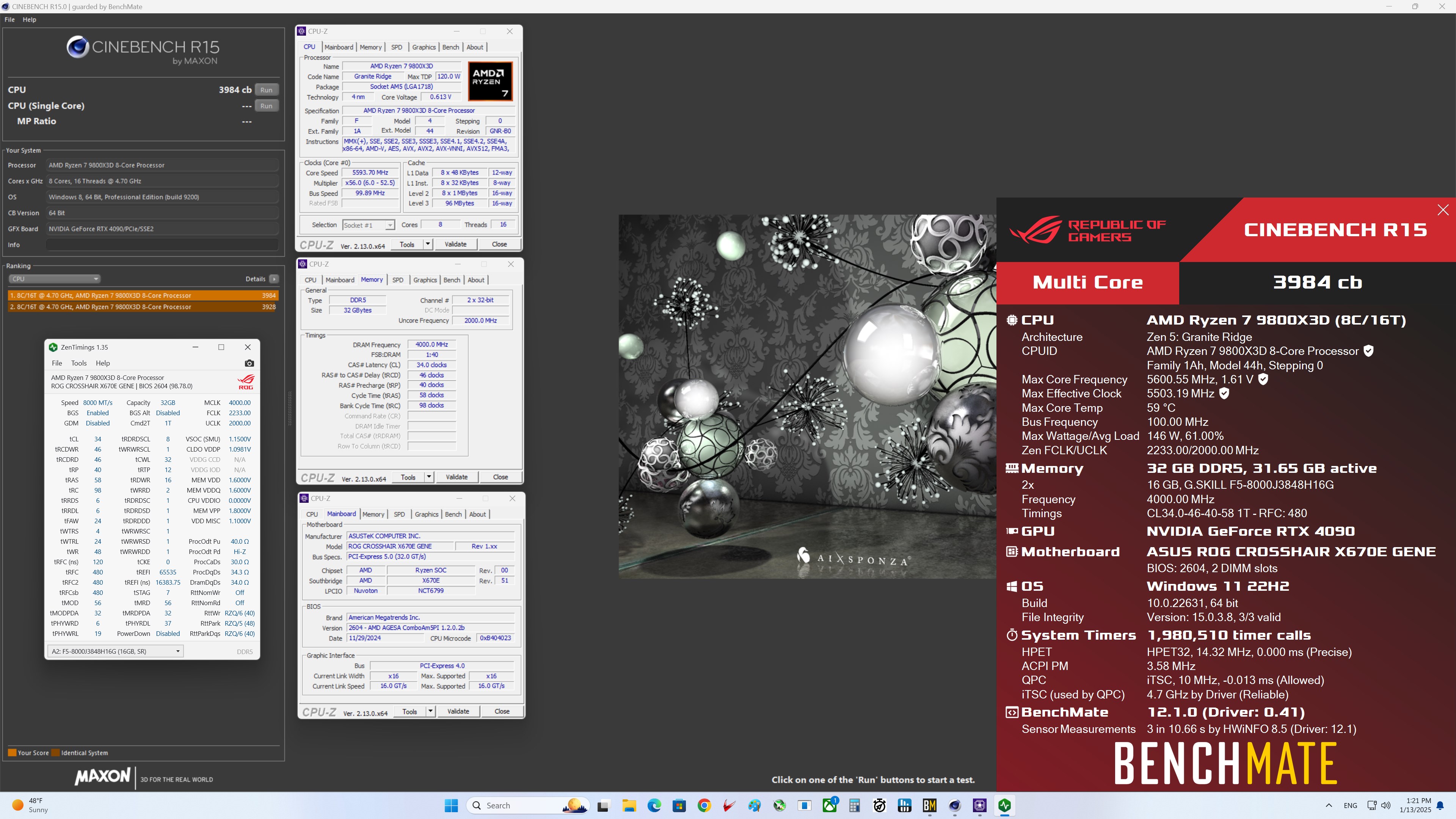Open the Windows Start menu

[x=451, y=805]
